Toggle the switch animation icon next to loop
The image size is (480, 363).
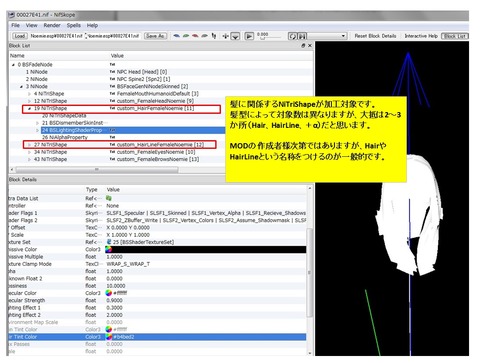302,36
